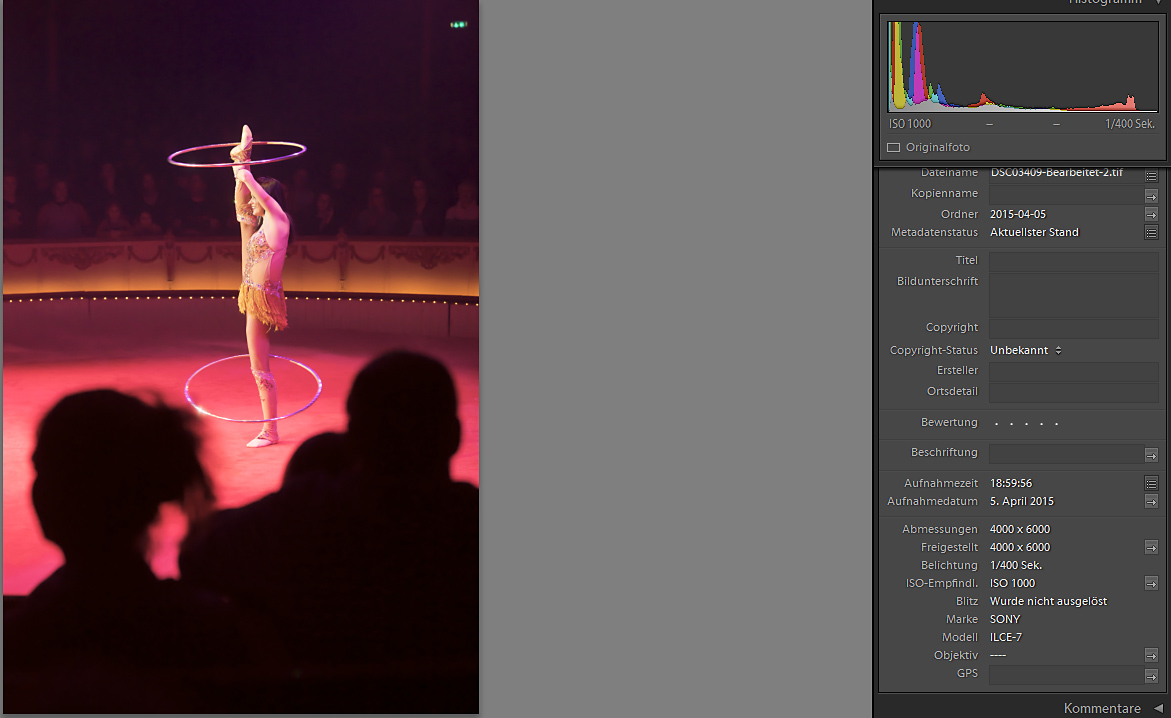This screenshot has height=718, width=1171.
Task: Expand the Kommentare panel
Action: point(1158,708)
